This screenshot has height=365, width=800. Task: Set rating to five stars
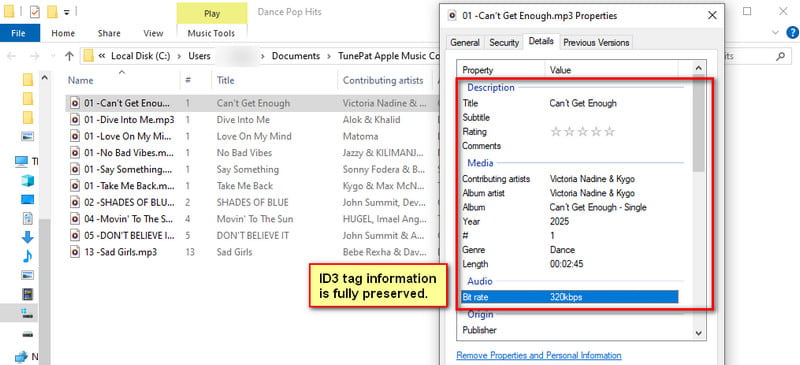point(610,132)
